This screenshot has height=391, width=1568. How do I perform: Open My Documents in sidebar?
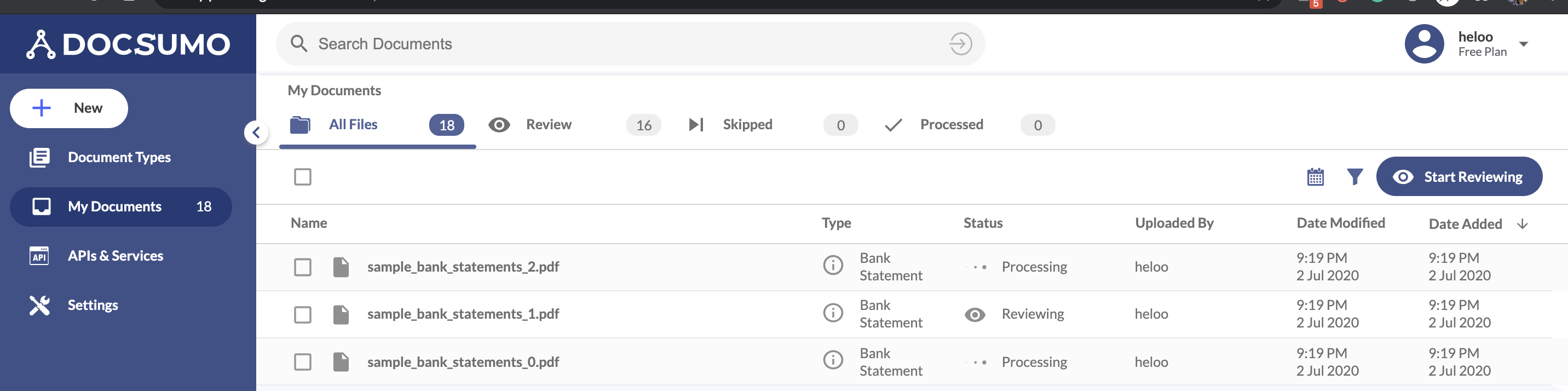click(x=120, y=206)
